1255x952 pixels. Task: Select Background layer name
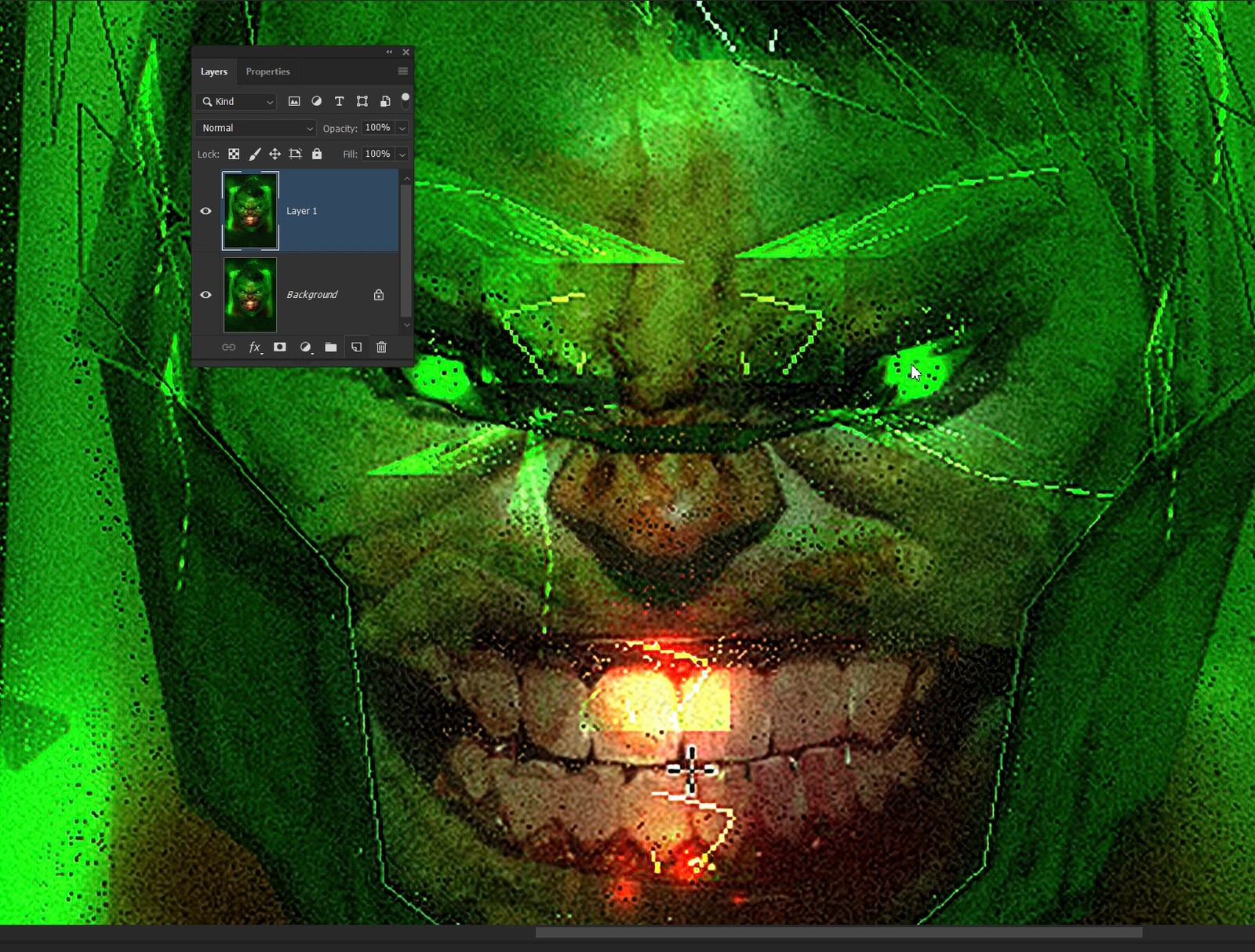tap(312, 295)
